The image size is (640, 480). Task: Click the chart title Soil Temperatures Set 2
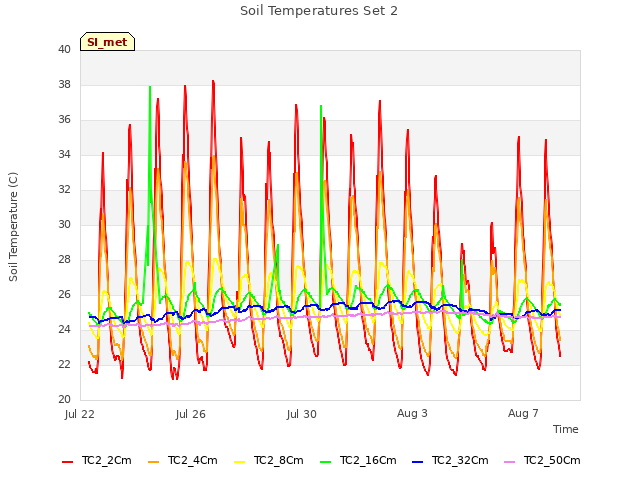pos(319,11)
